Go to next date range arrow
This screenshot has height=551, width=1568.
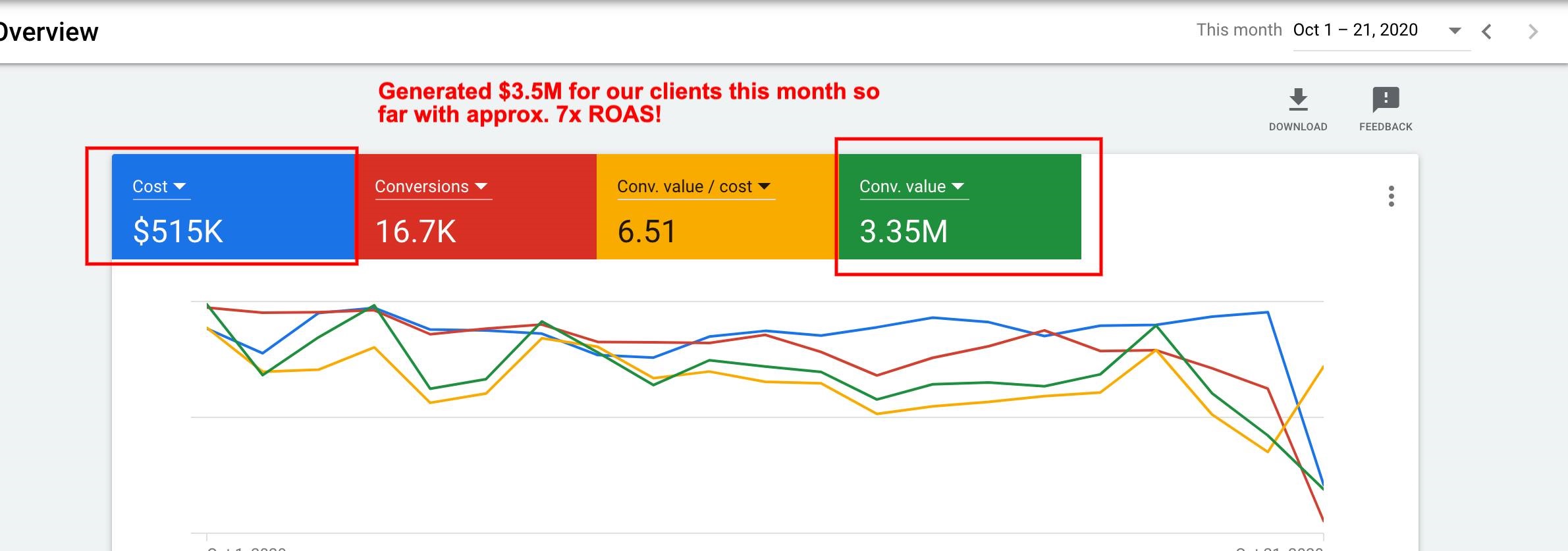click(x=1533, y=32)
